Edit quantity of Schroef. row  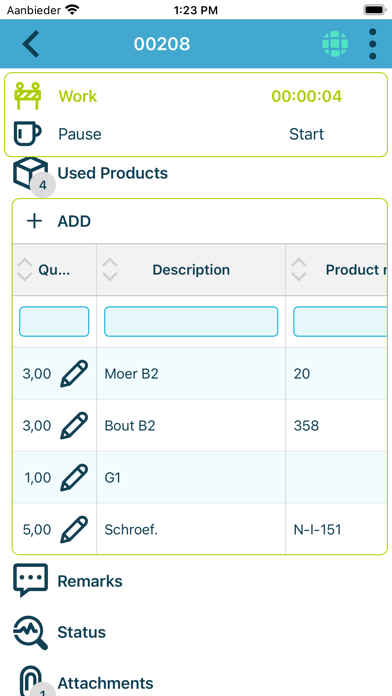(74, 529)
